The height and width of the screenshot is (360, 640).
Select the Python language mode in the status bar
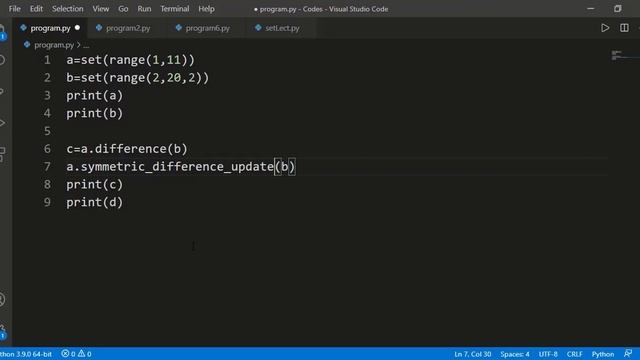(603, 354)
